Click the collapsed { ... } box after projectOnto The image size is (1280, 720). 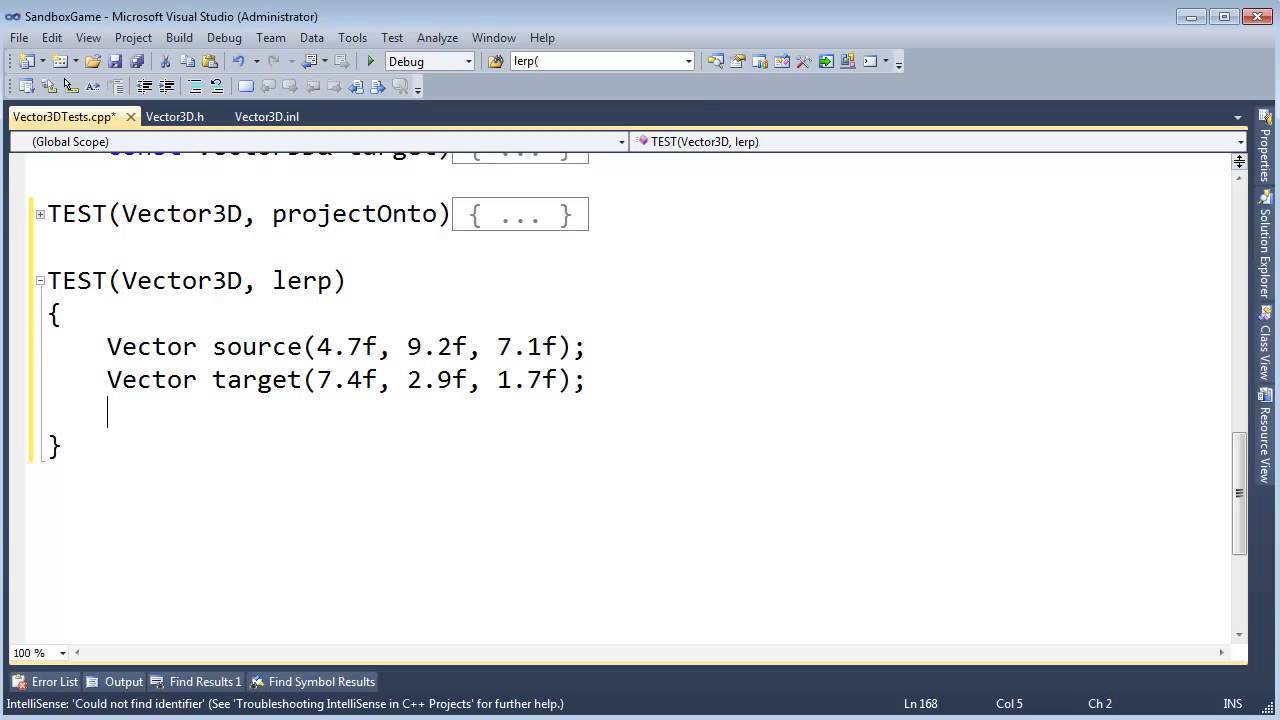[520, 214]
